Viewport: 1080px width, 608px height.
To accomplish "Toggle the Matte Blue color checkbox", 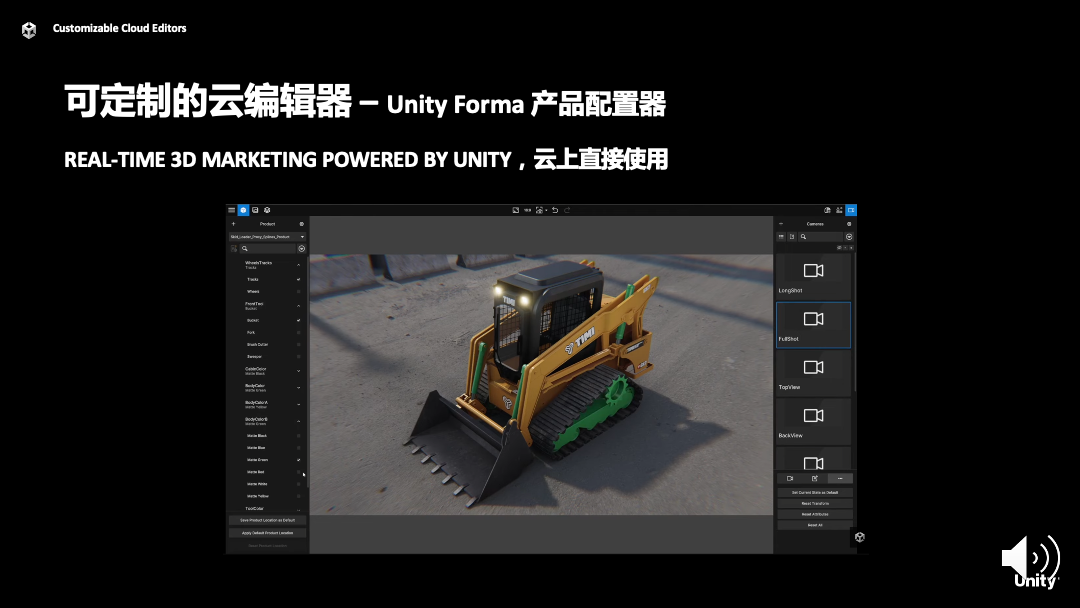I will (298, 448).
